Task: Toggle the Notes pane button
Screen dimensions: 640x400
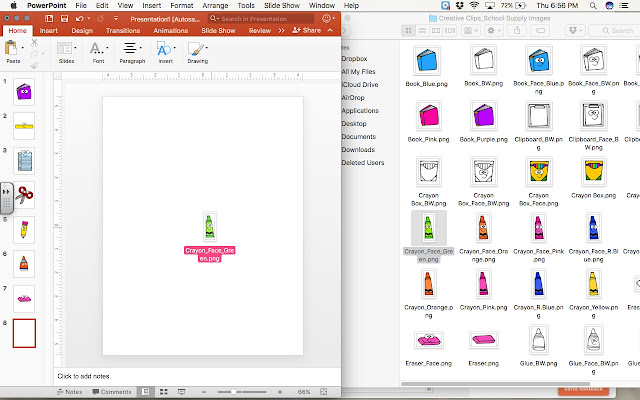Action: coord(69,392)
